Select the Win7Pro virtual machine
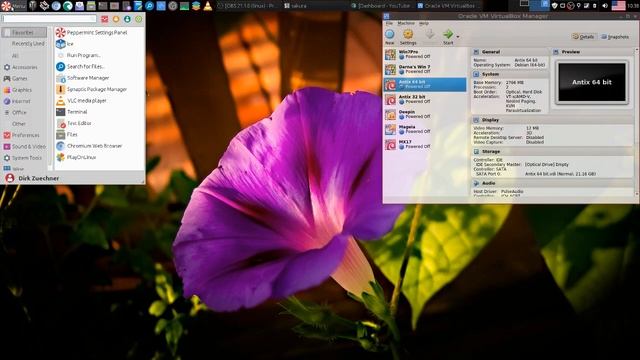Screen dimensions: 640x360 coord(425,54)
